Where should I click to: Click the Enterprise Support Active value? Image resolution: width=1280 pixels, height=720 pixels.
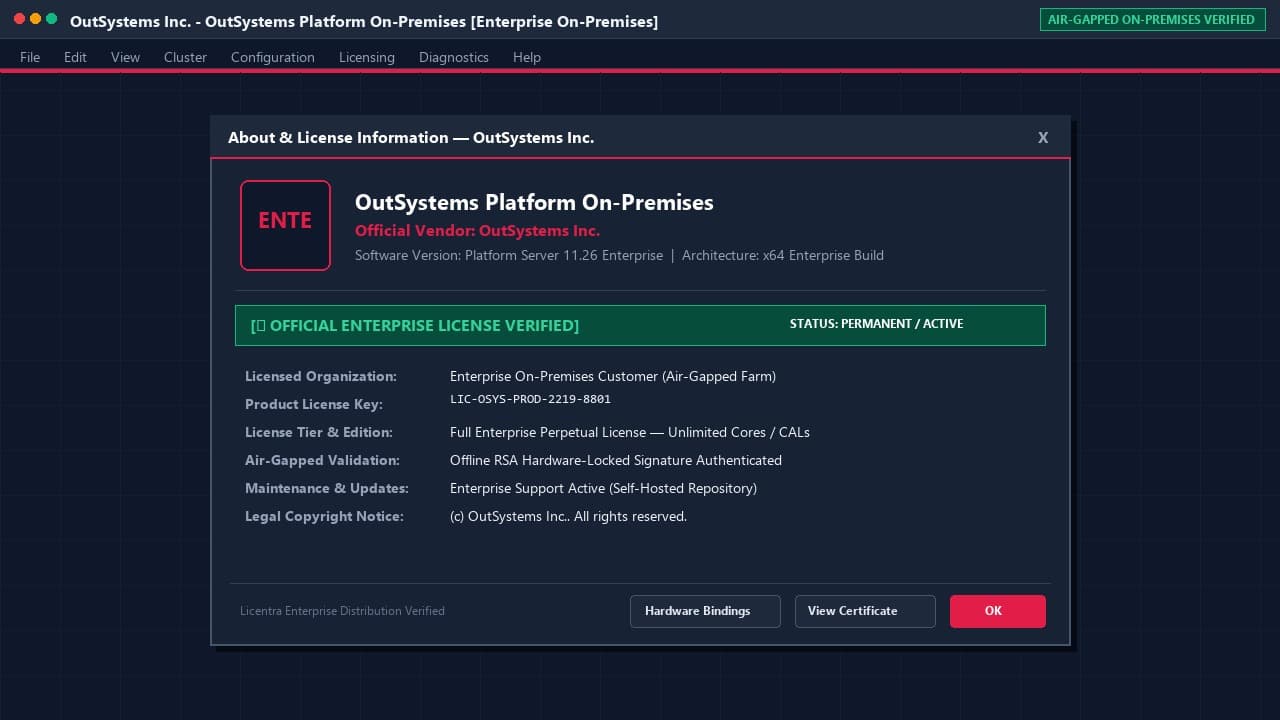click(x=603, y=488)
